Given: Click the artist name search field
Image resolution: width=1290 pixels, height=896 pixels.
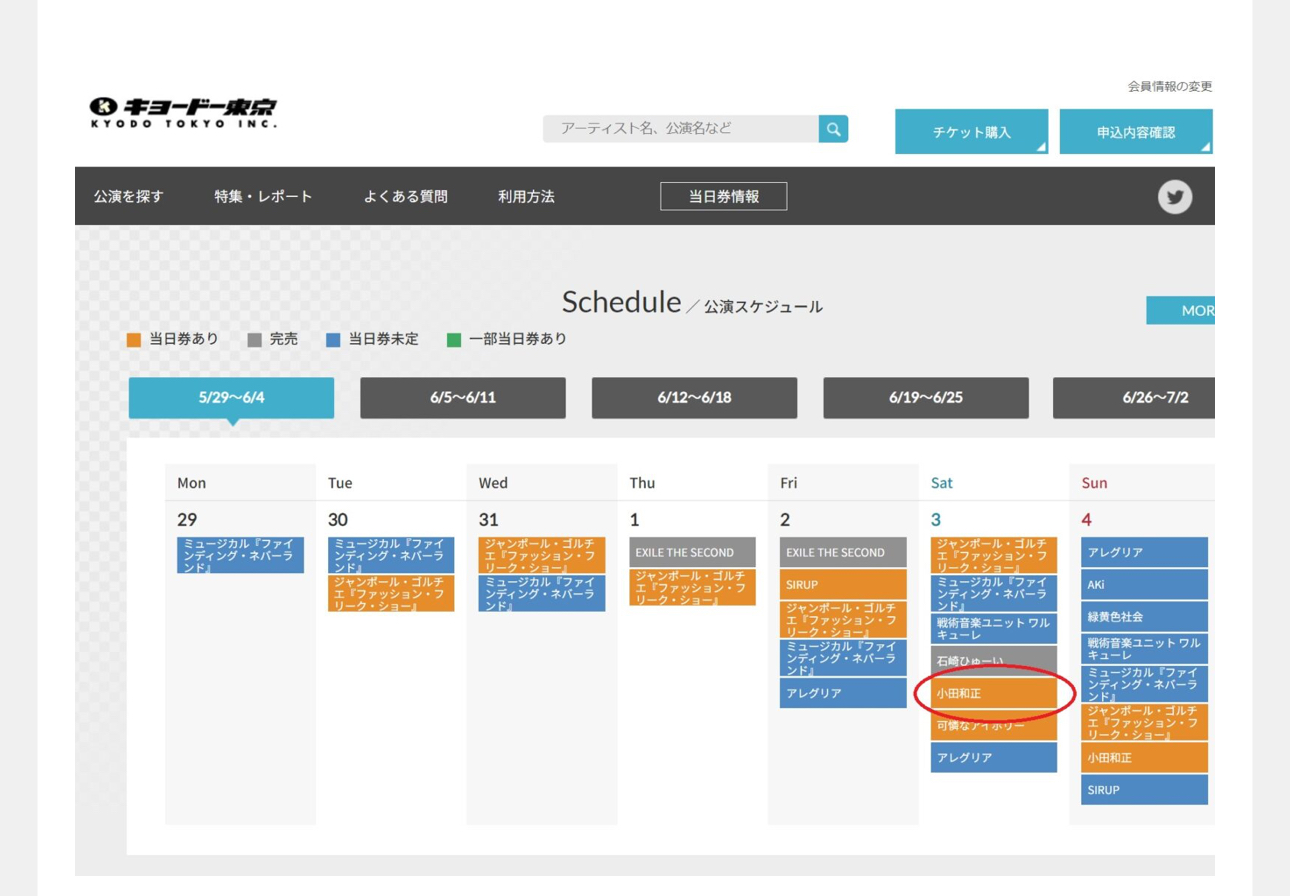Looking at the screenshot, I should coord(680,129).
